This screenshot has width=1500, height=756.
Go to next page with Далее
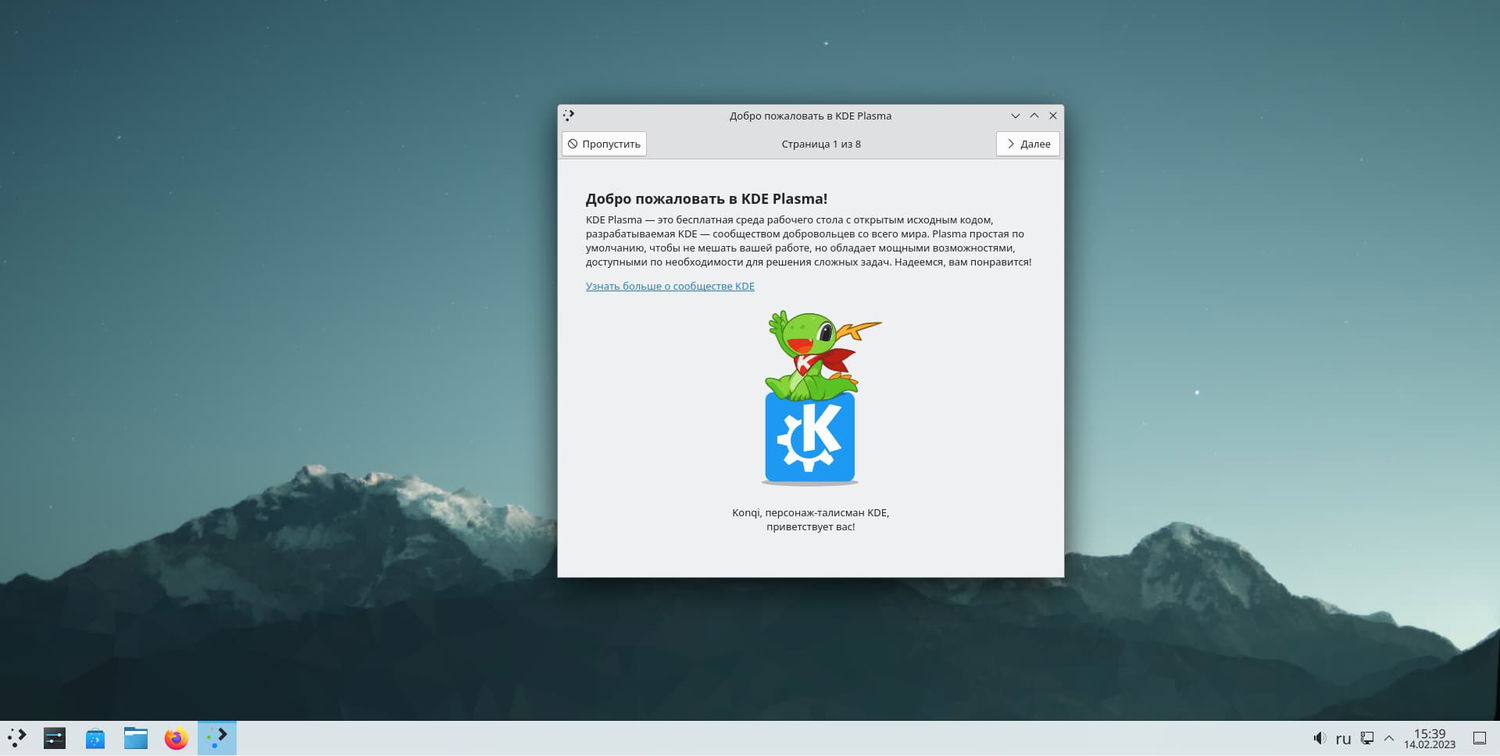pyautogui.click(x=1028, y=144)
